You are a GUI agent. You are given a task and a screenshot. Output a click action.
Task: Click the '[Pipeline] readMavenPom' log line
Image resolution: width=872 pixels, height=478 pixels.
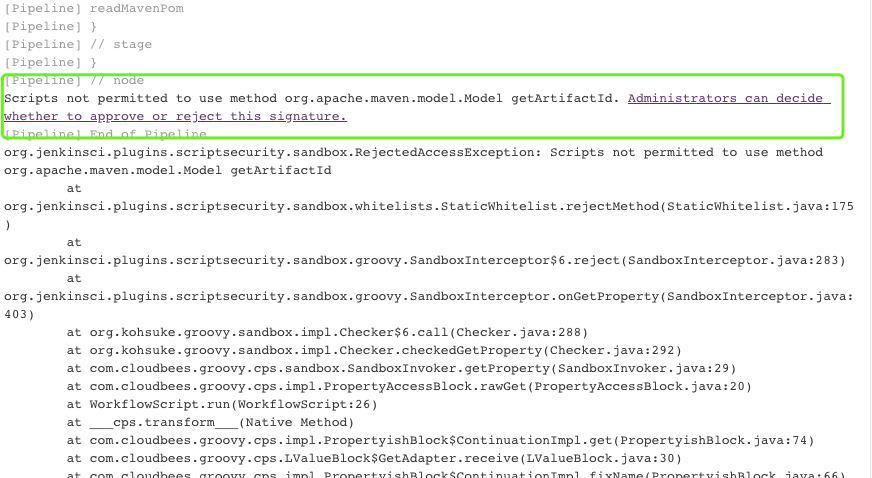click(94, 8)
